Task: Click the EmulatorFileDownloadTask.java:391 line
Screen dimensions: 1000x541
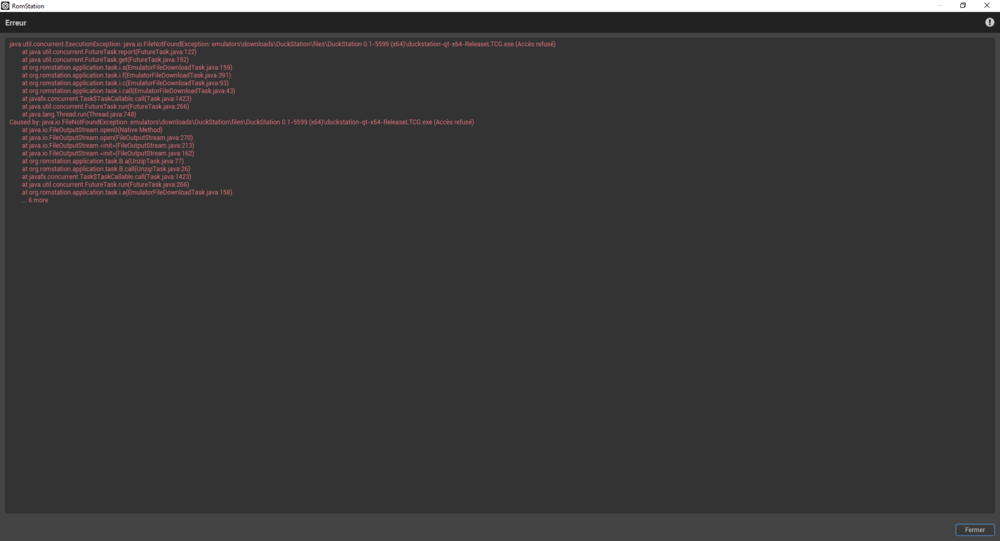Action: [x=126, y=75]
